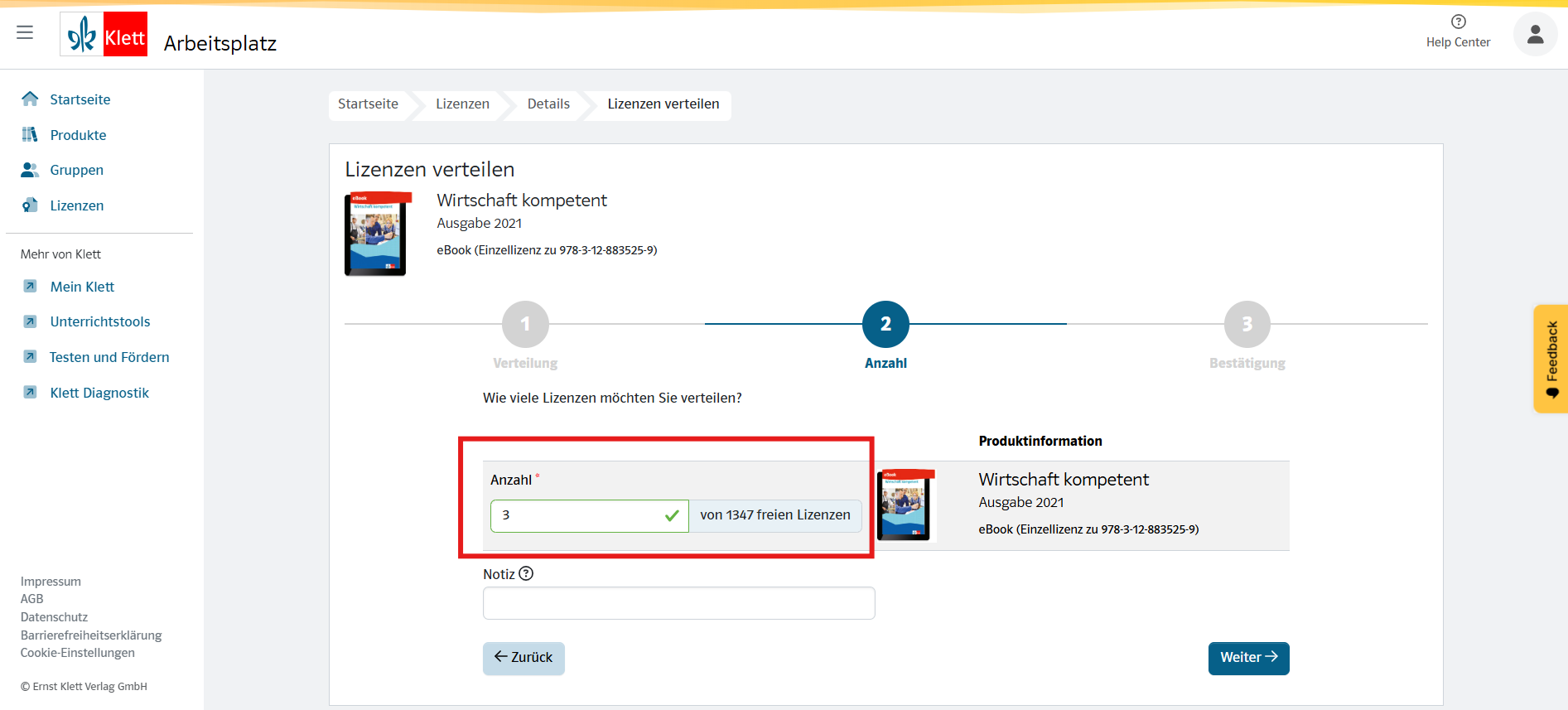This screenshot has height=710, width=1568.
Task: Open Gruppen in the sidebar
Action: click(x=76, y=170)
